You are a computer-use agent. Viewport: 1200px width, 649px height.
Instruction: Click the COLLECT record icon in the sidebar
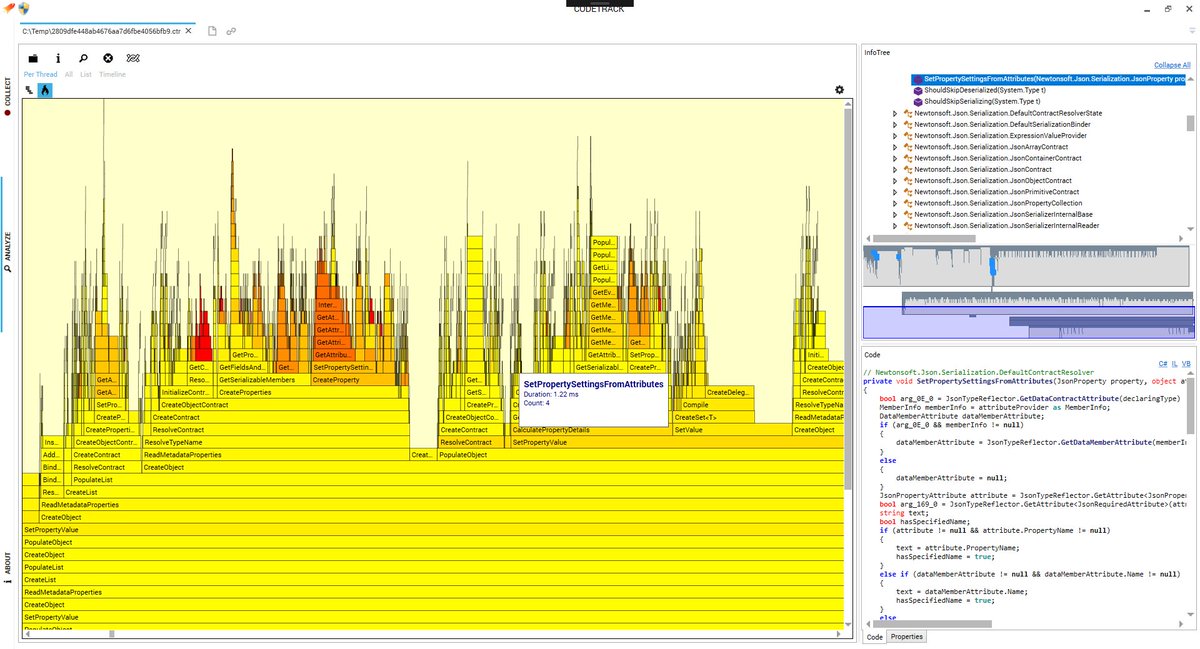7,115
